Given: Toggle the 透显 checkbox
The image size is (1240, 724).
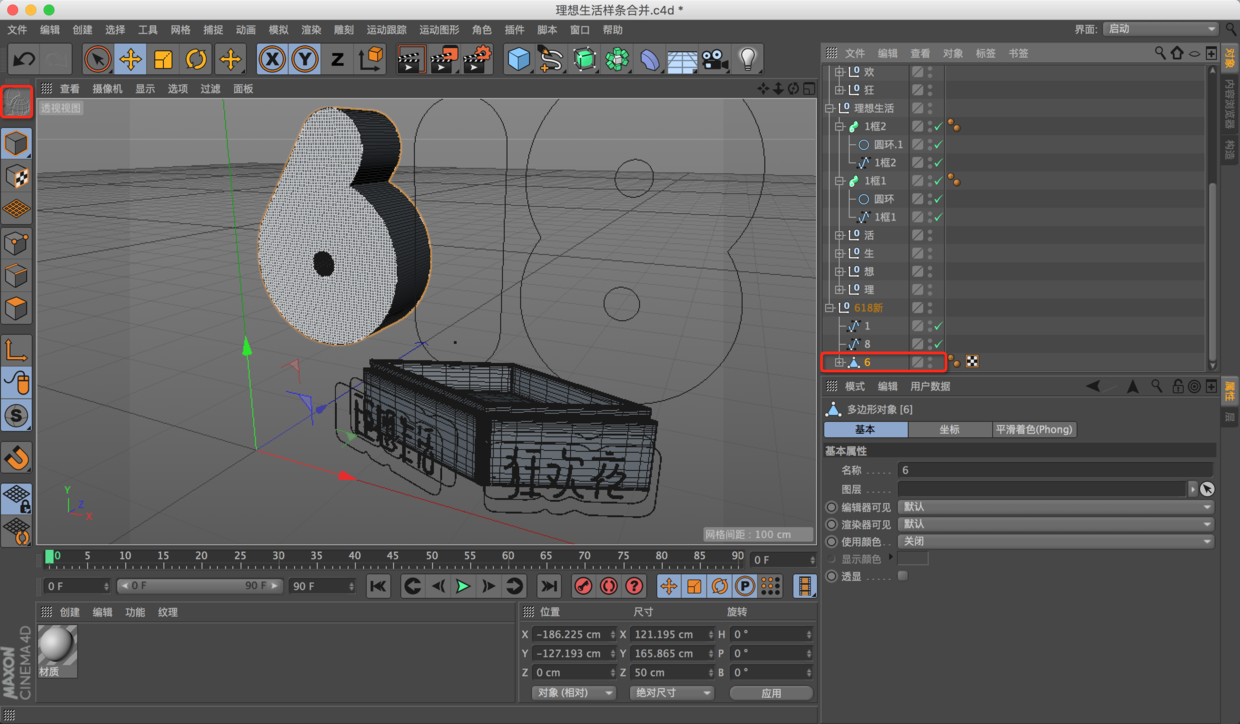Looking at the screenshot, I should [903, 576].
